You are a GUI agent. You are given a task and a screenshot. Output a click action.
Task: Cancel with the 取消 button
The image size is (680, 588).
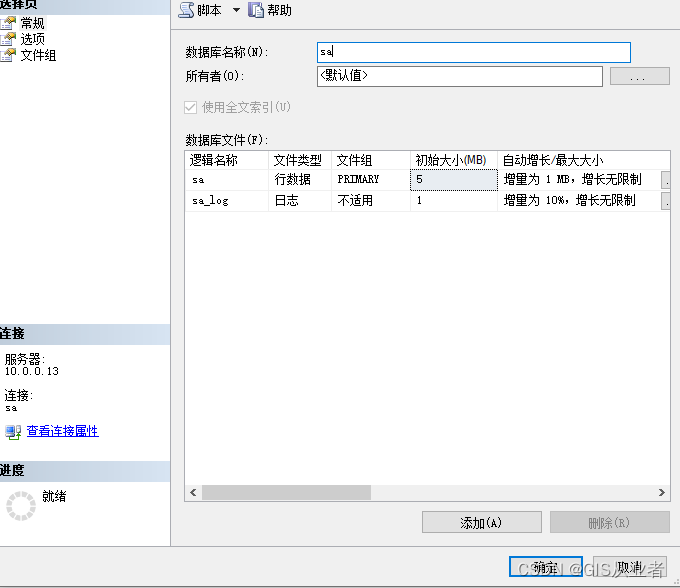[x=630, y=567]
